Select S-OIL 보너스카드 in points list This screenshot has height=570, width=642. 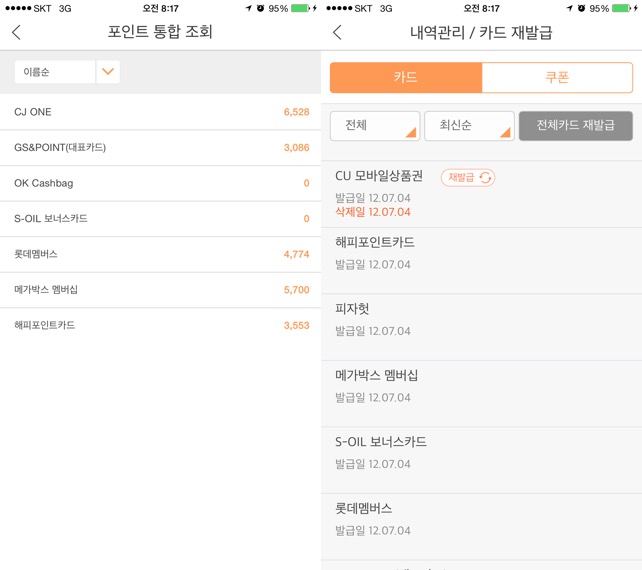(x=160, y=219)
